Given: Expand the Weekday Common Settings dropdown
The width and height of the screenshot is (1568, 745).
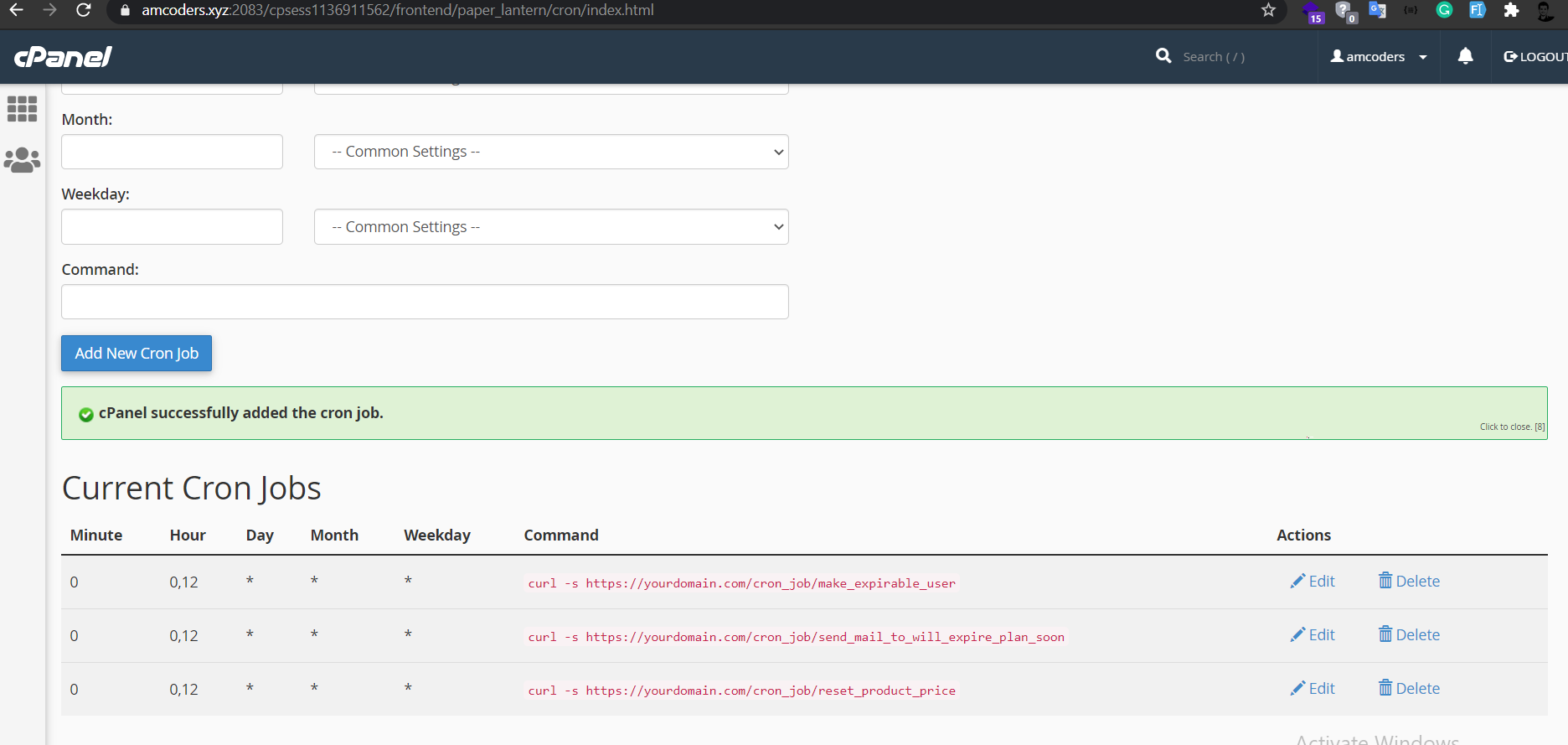Looking at the screenshot, I should (551, 227).
